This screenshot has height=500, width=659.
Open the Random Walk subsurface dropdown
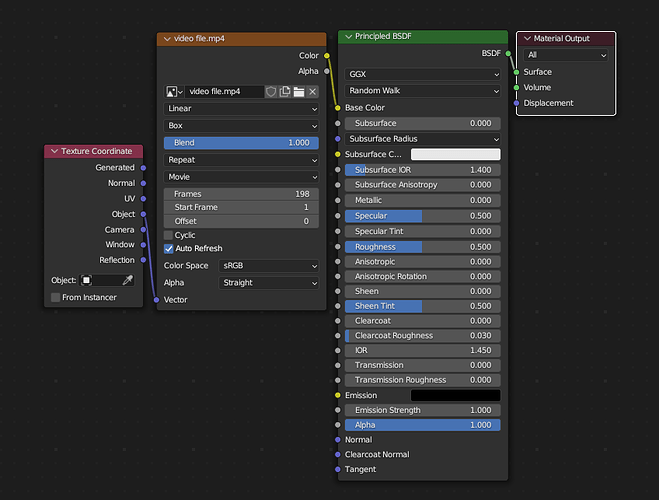pos(423,91)
